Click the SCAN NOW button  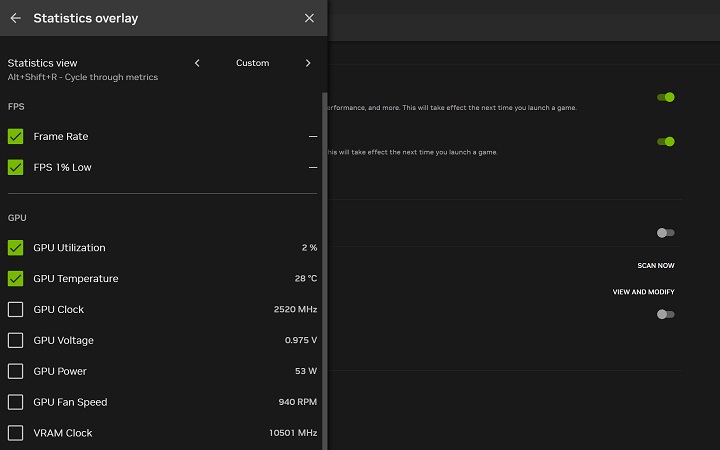655,266
